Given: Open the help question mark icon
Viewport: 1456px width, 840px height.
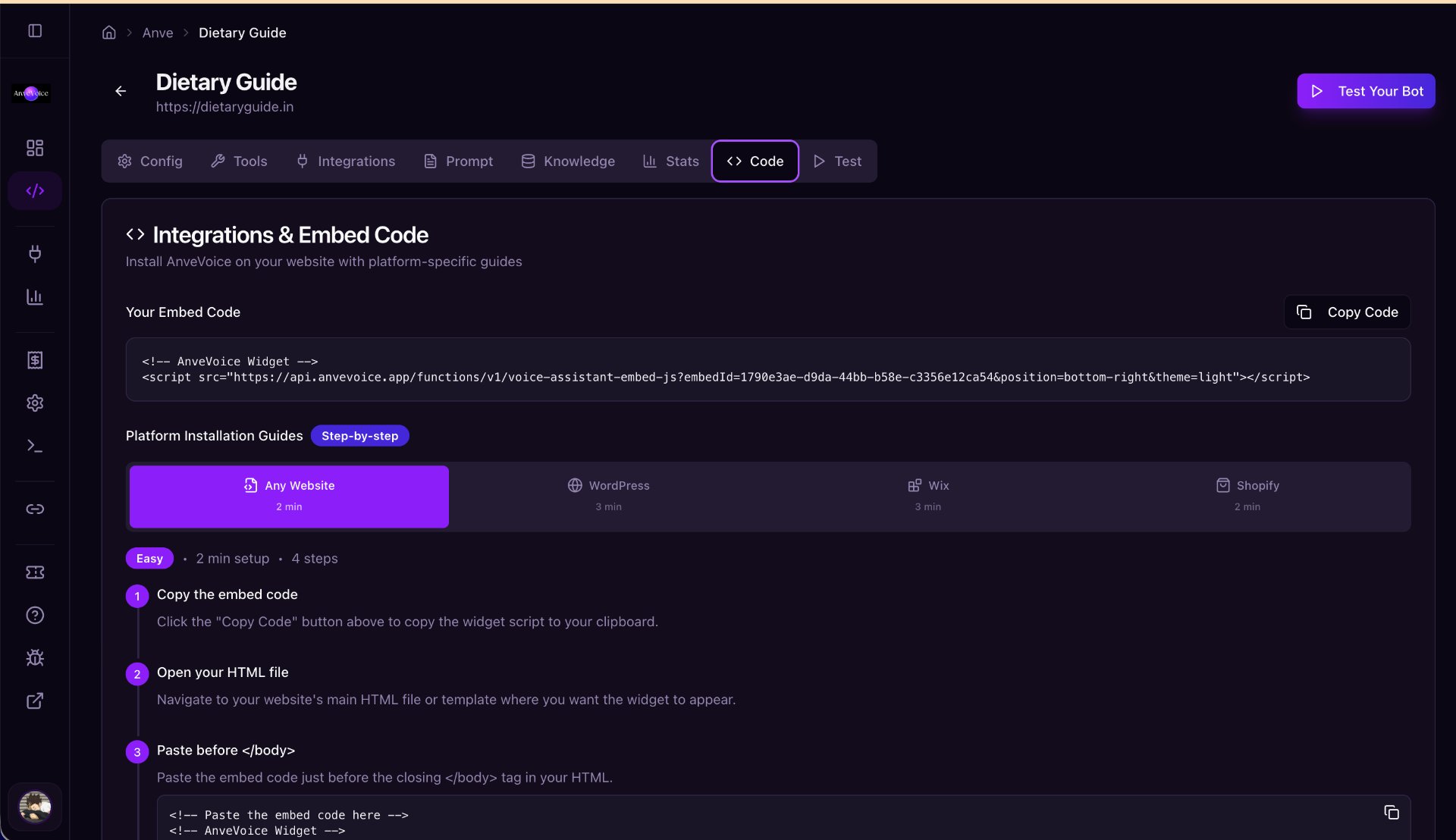Looking at the screenshot, I should pos(35,615).
